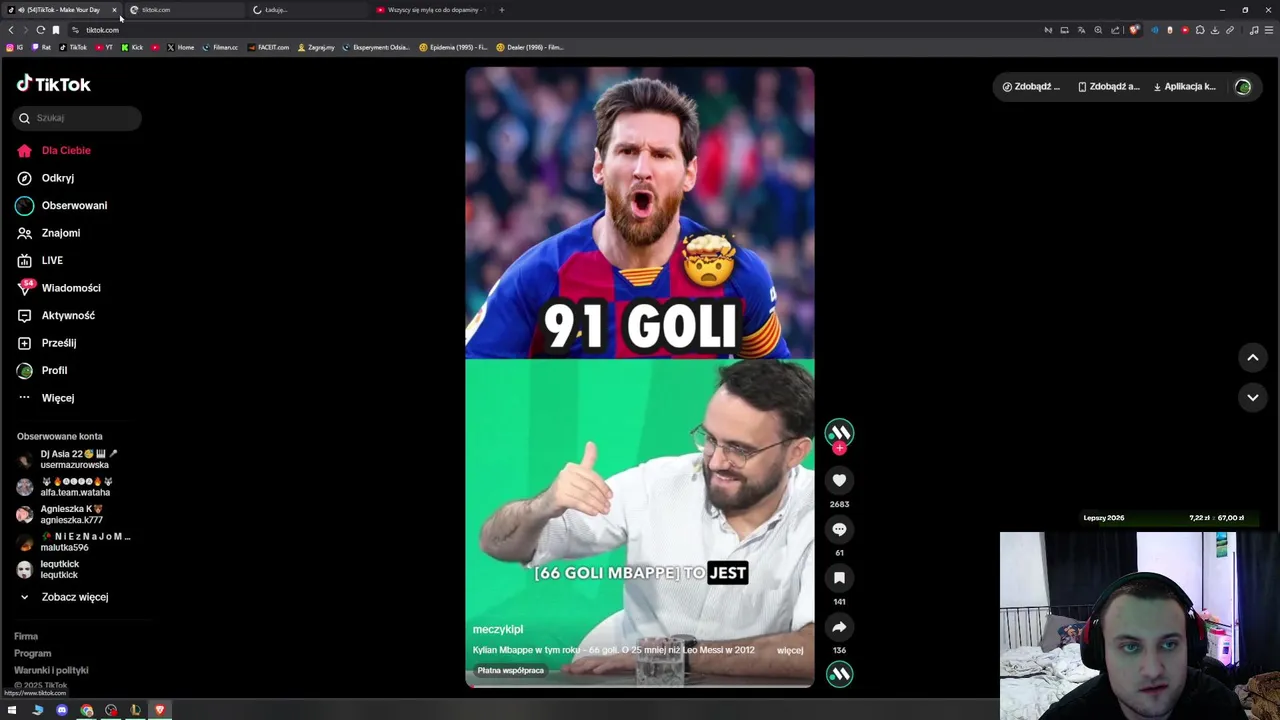Open the sound disc icon below share

pos(839,675)
